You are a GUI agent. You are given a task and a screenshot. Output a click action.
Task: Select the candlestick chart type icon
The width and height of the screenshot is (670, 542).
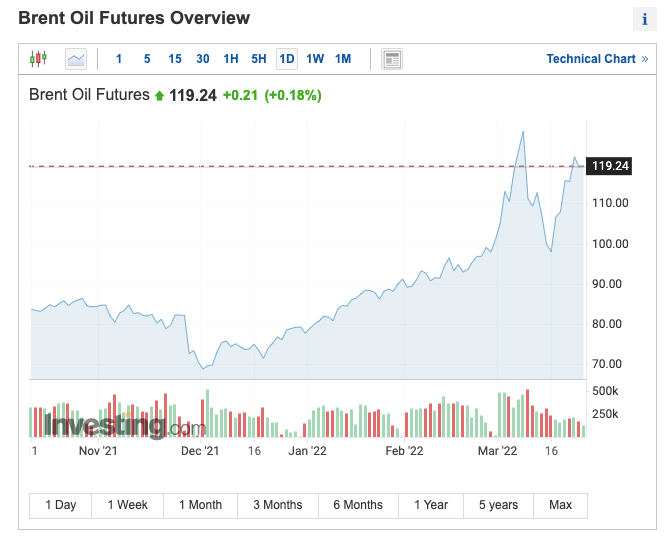coord(38,59)
